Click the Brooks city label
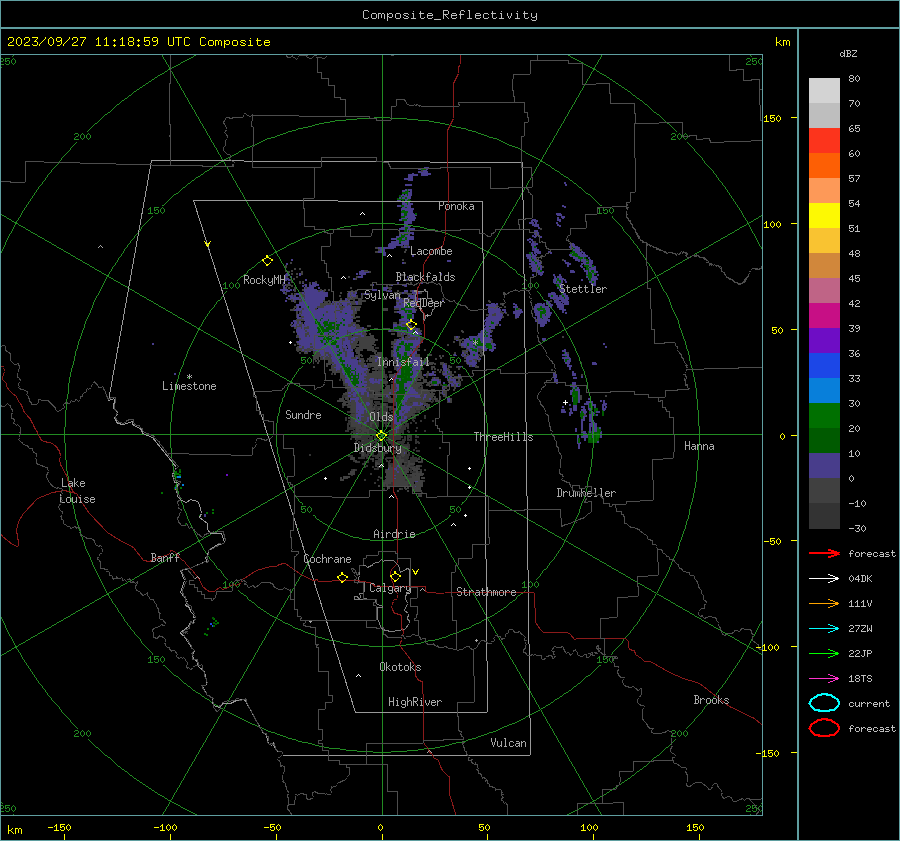900x841 pixels. [711, 700]
